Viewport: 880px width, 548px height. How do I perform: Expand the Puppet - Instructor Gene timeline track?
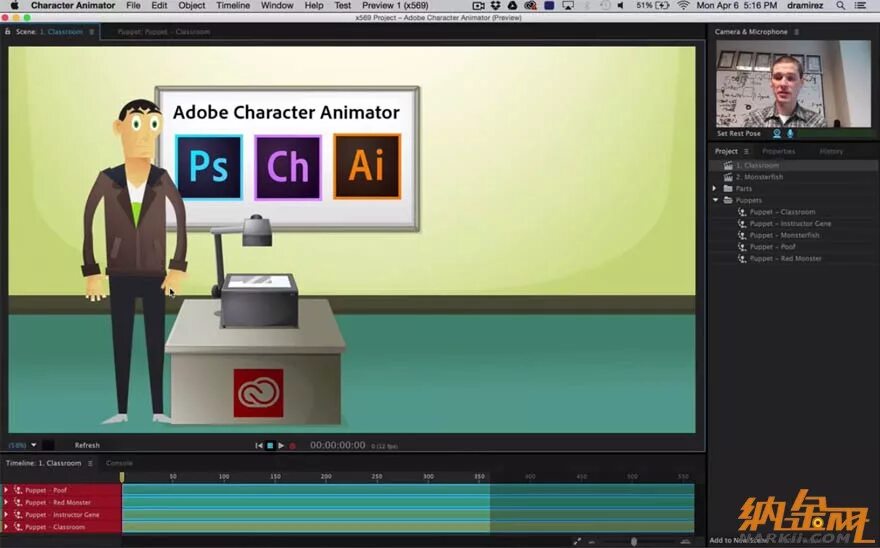(6, 515)
